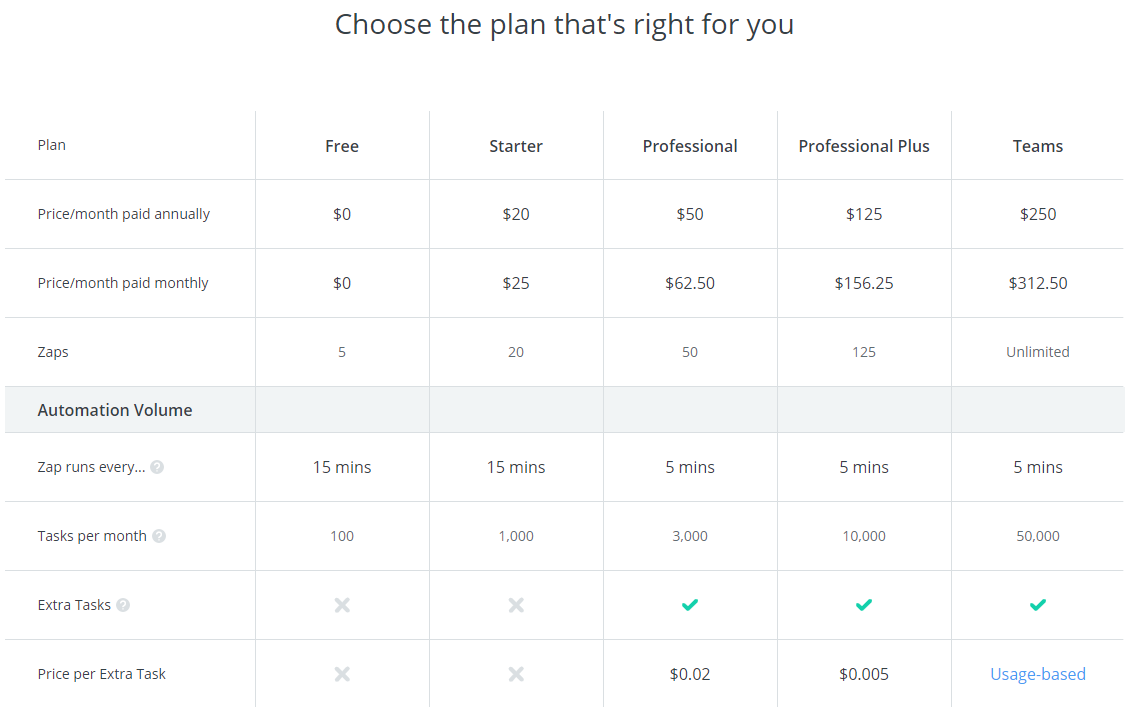Select the Professional Plus plan header

tap(864, 146)
